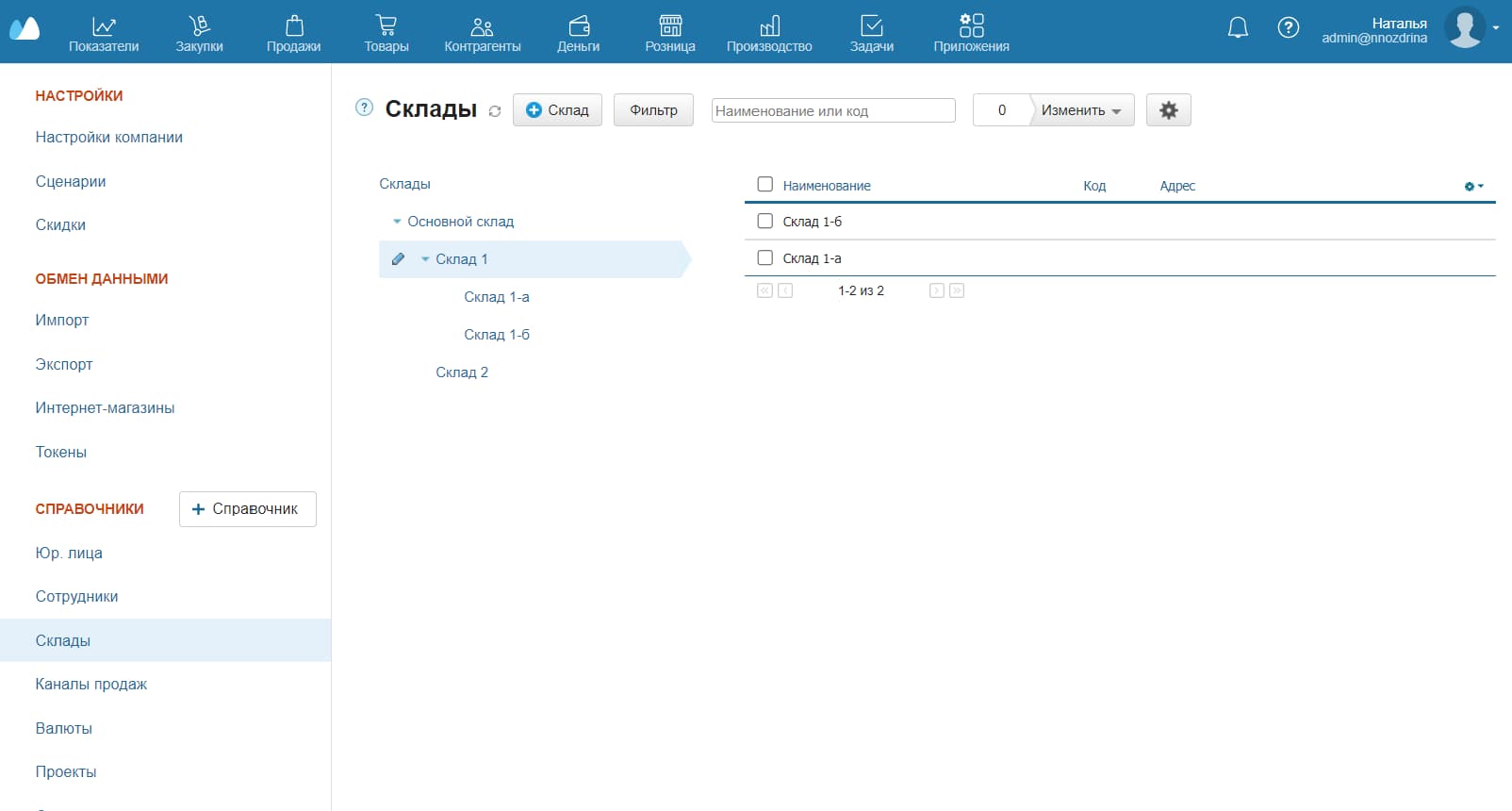This screenshot has width=1512, height=811.
Task: Collapse Склад 1 tree node arrow
Action: (x=425, y=259)
